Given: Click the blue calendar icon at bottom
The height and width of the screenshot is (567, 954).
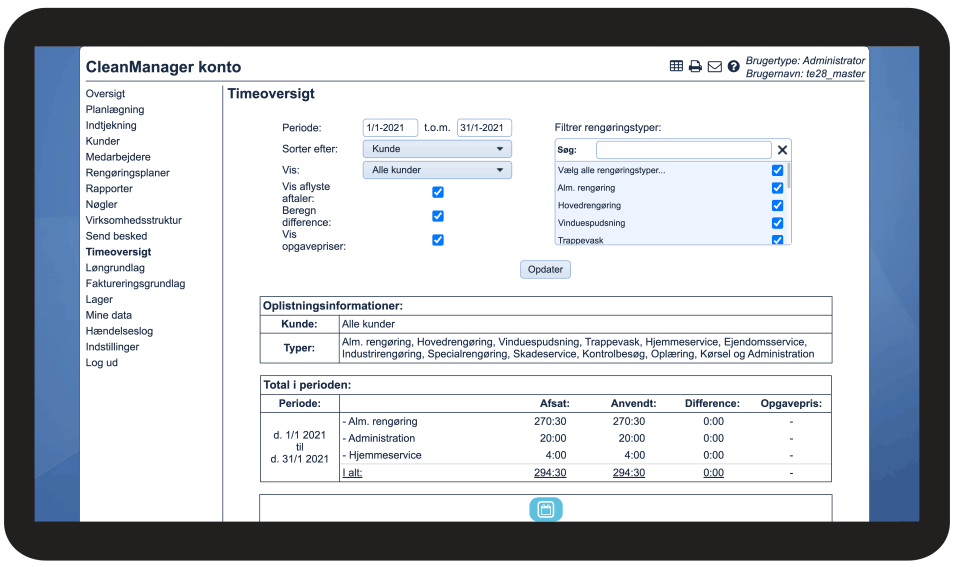Looking at the screenshot, I should pos(546,509).
